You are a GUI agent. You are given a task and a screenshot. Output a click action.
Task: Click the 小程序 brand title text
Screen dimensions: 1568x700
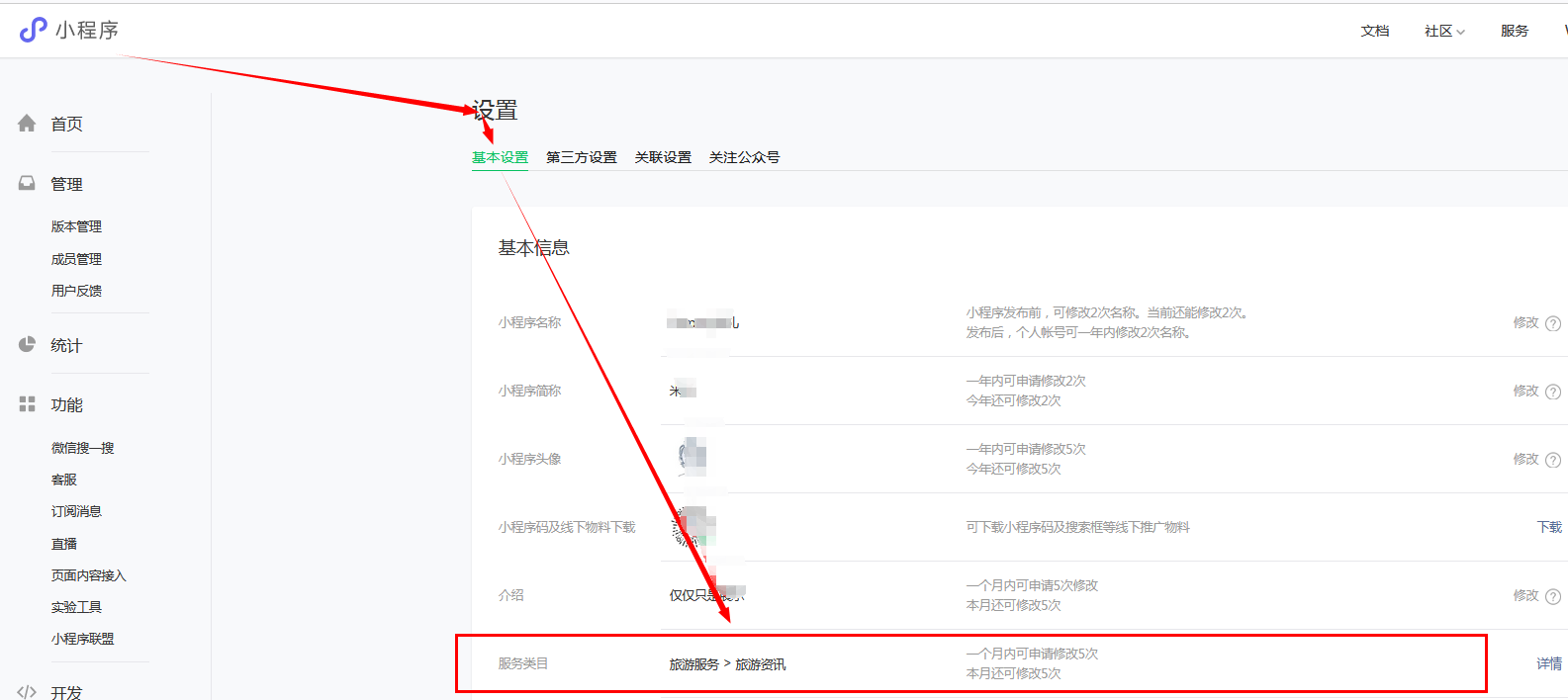pyautogui.click(x=87, y=31)
